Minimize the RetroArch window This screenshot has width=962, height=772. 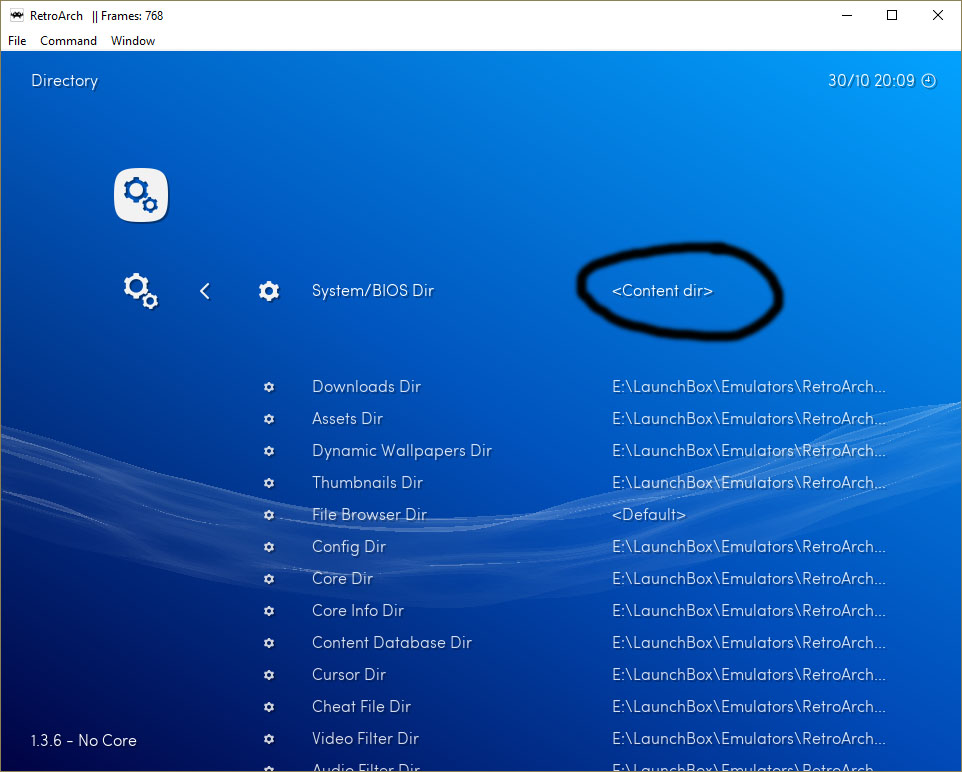click(x=847, y=15)
